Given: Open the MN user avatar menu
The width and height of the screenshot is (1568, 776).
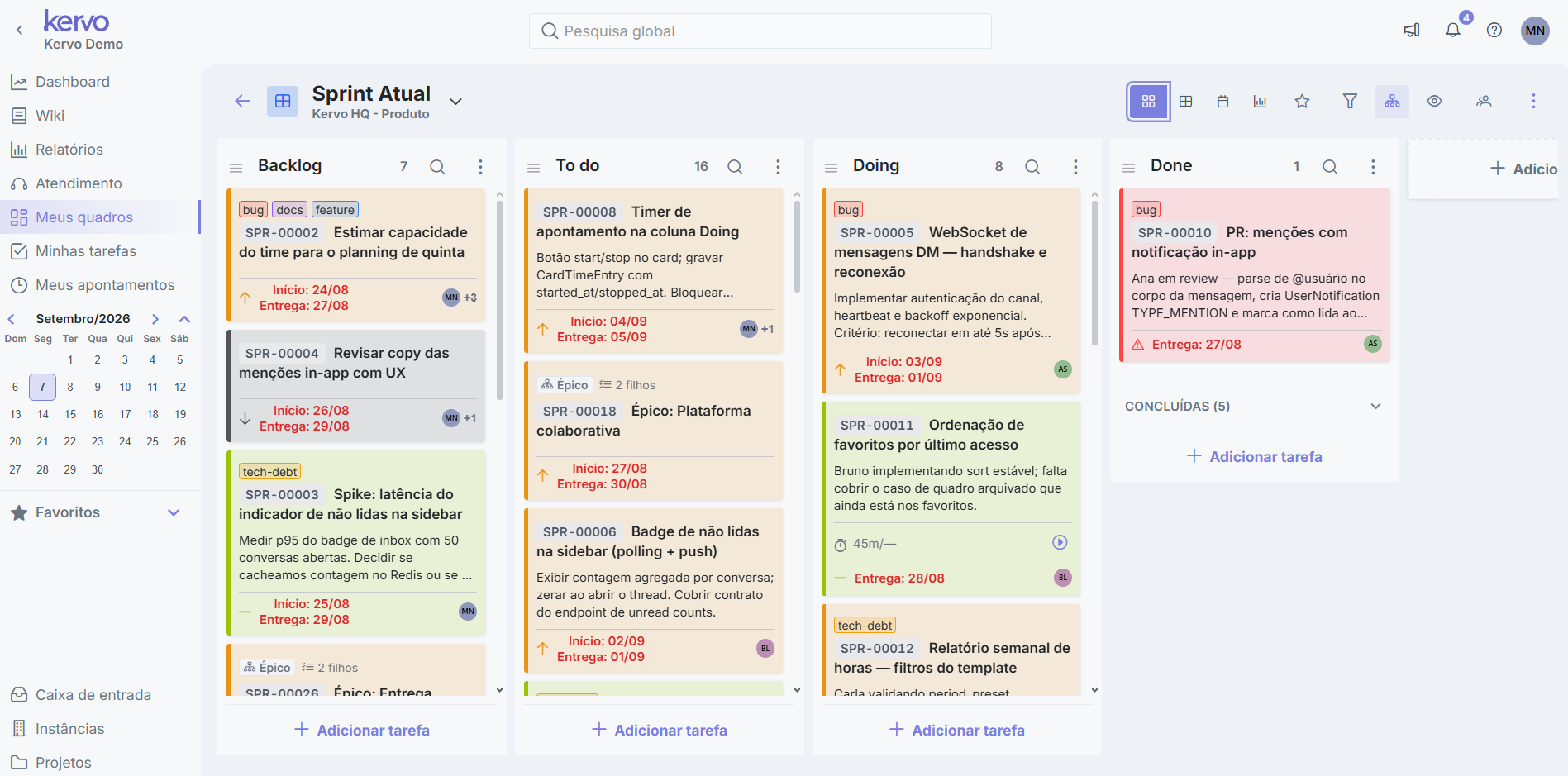Looking at the screenshot, I should tap(1535, 31).
